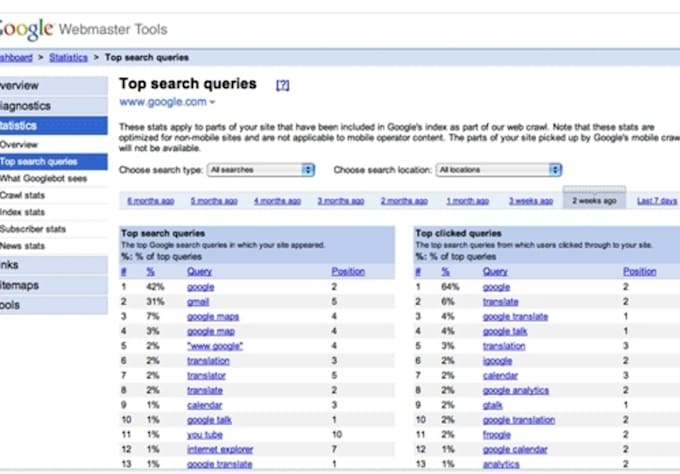The width and height of the screenshot is (680, 474).
Task: Open 'analytics' link in row 13
Action: coord(501,464)
